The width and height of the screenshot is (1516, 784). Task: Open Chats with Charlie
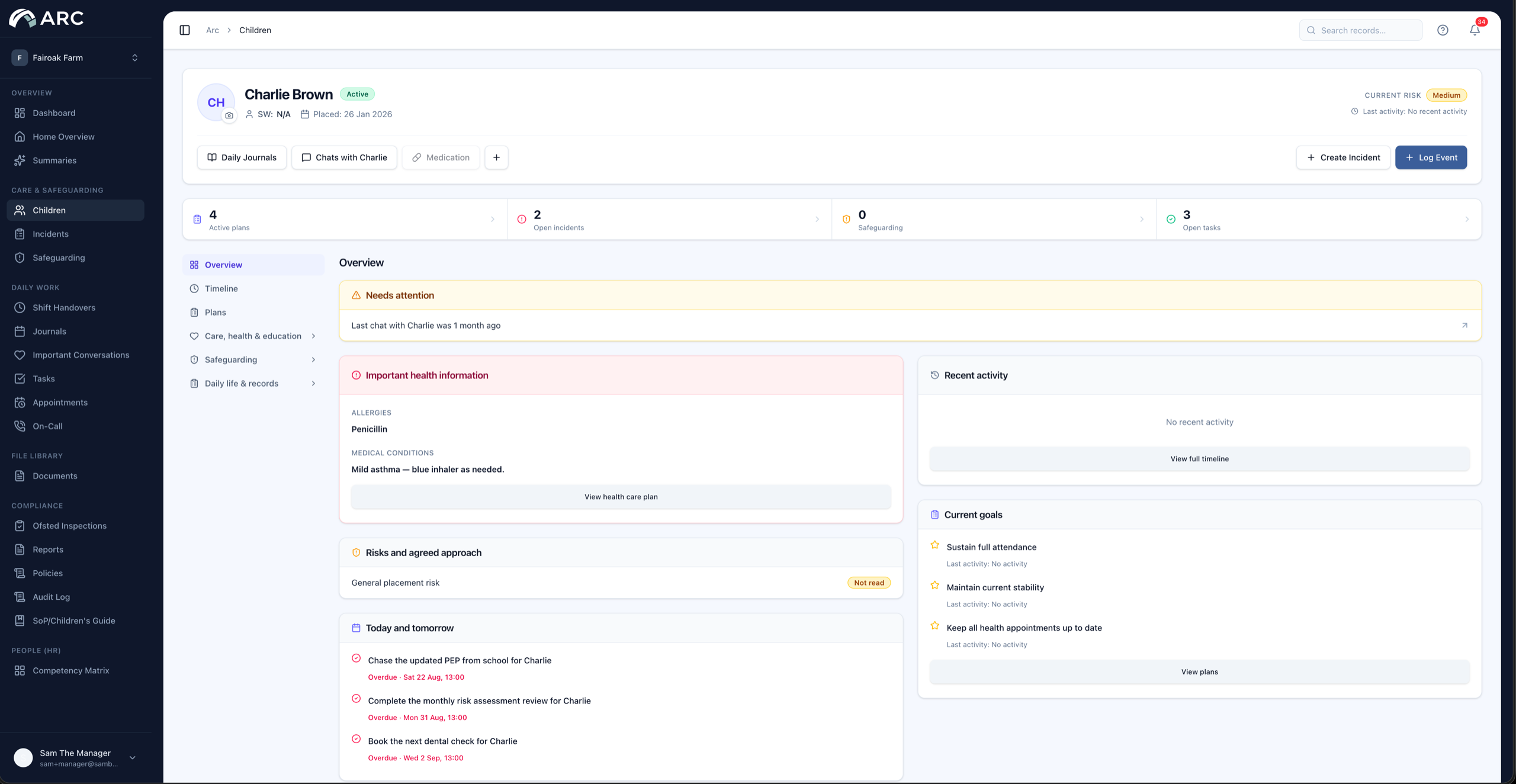click(344, 158)
